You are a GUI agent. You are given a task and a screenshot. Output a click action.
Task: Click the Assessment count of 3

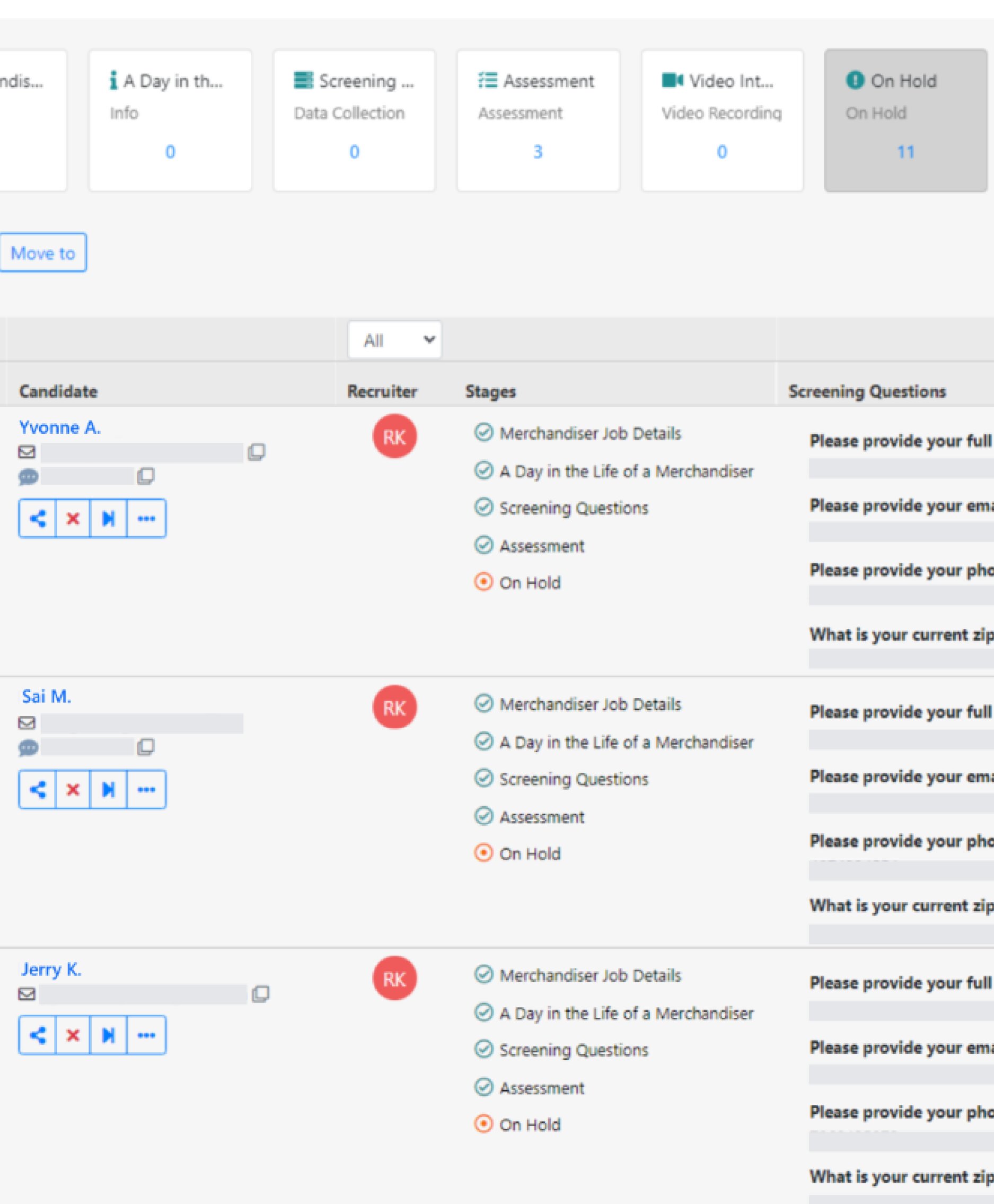point(538,152)
